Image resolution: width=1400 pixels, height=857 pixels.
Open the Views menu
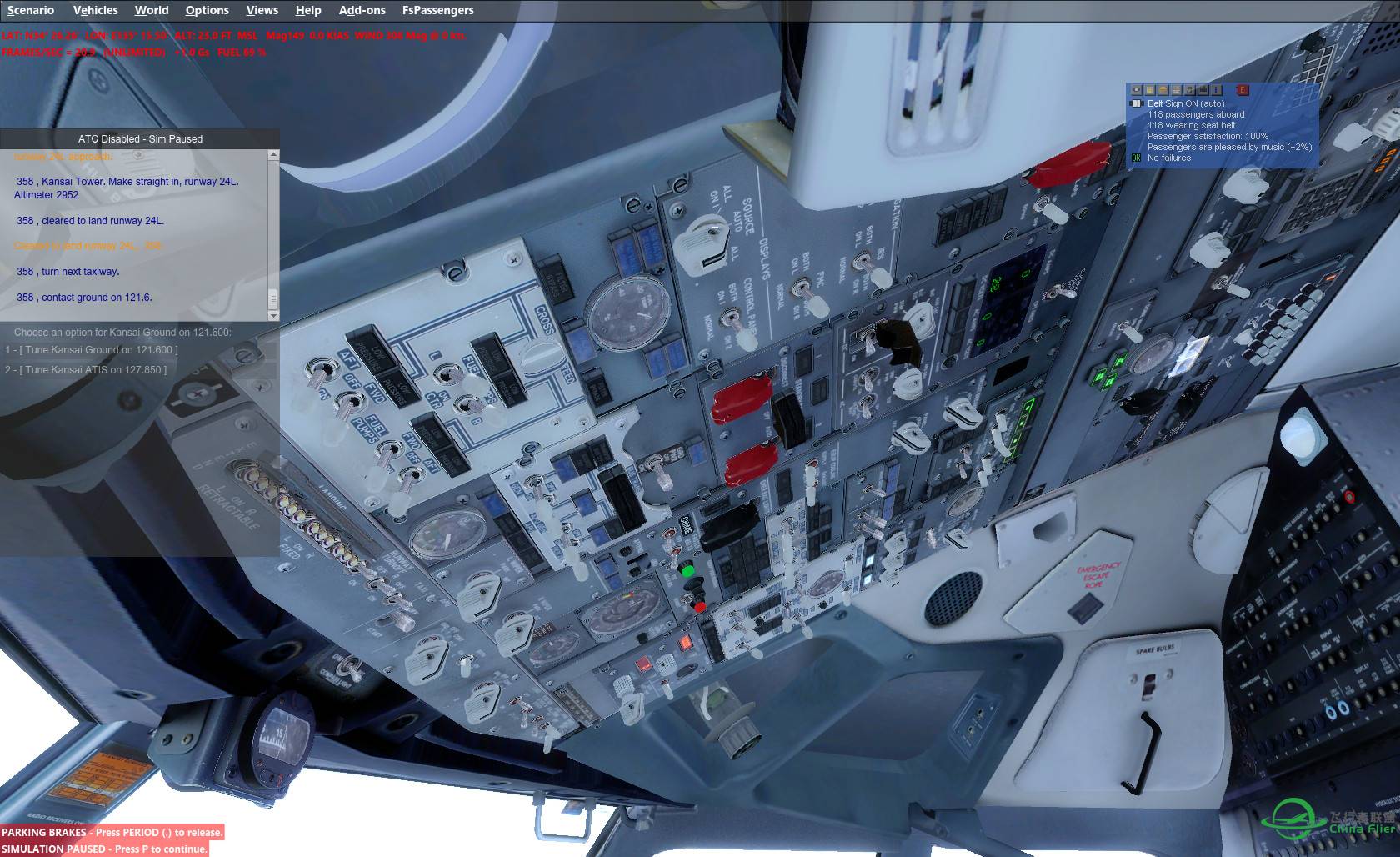pyautogui.click(x=262, y=10)
